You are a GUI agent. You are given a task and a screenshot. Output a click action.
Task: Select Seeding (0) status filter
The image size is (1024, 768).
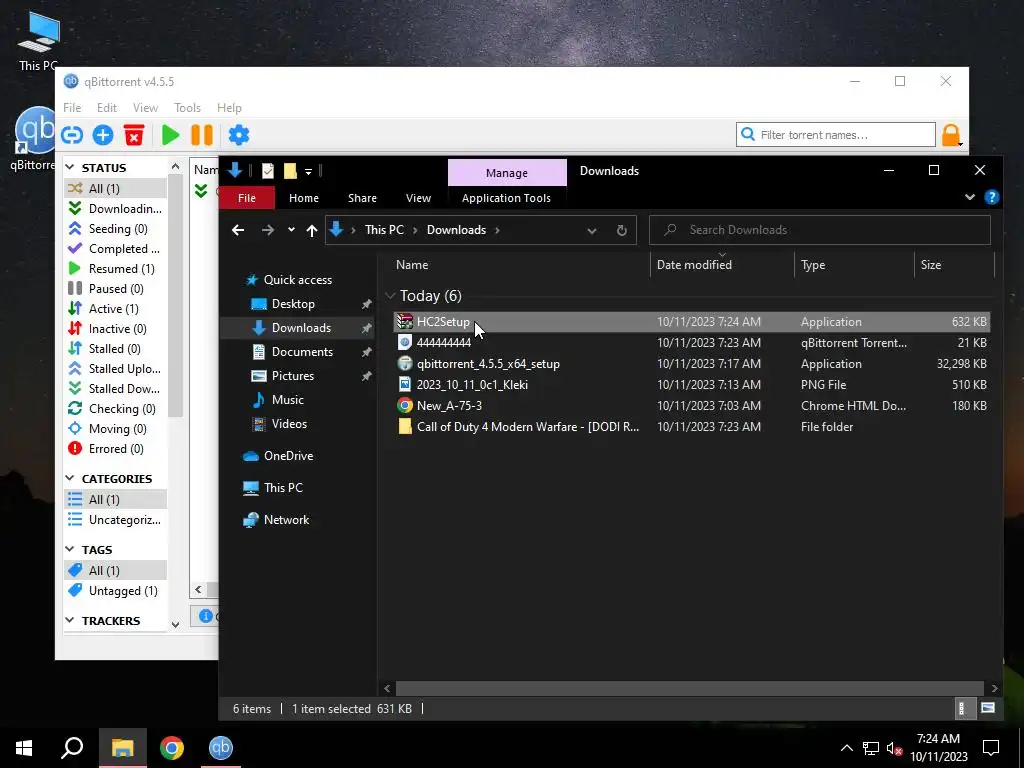116,229
